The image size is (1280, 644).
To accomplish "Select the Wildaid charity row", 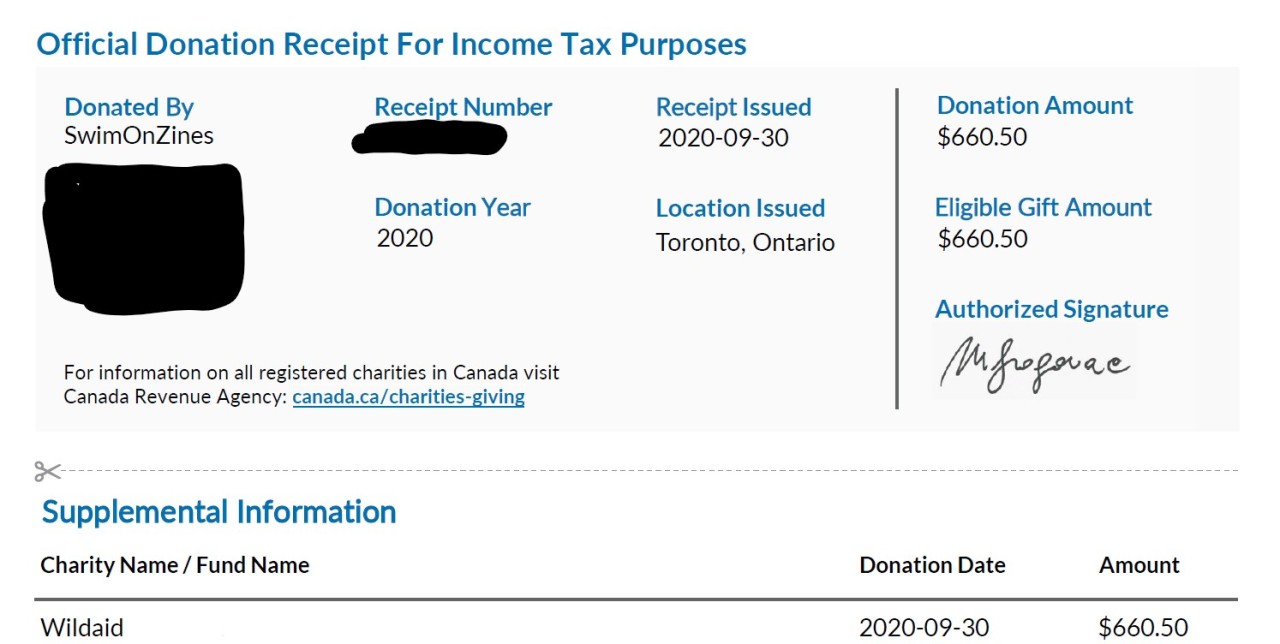I will tap(82, 627).
